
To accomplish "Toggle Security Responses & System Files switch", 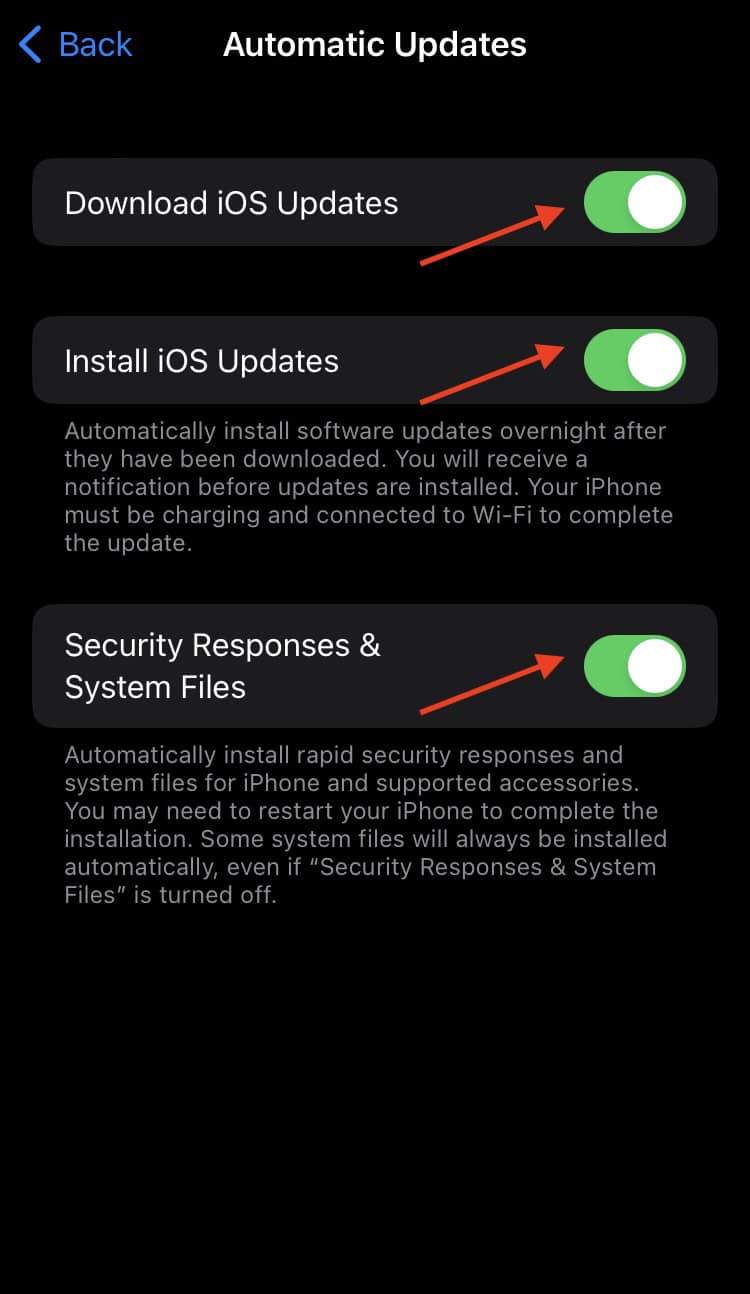I will point(635,666).
